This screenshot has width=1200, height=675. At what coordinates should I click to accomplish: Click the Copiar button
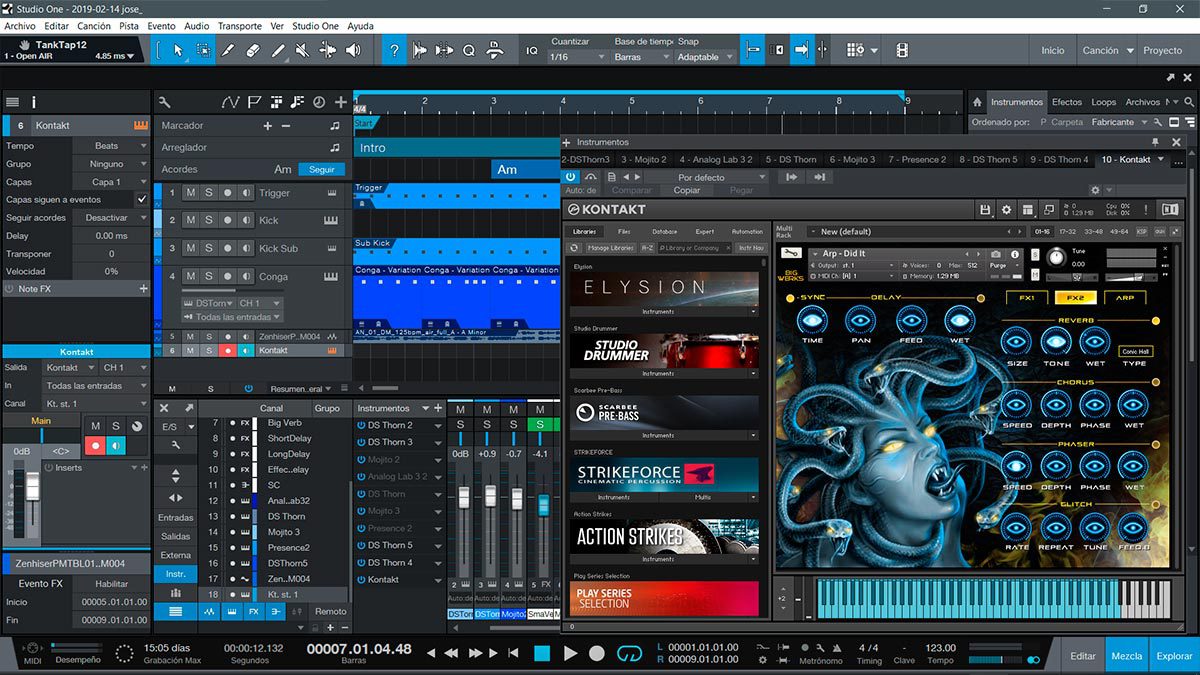tap(687, 190)
